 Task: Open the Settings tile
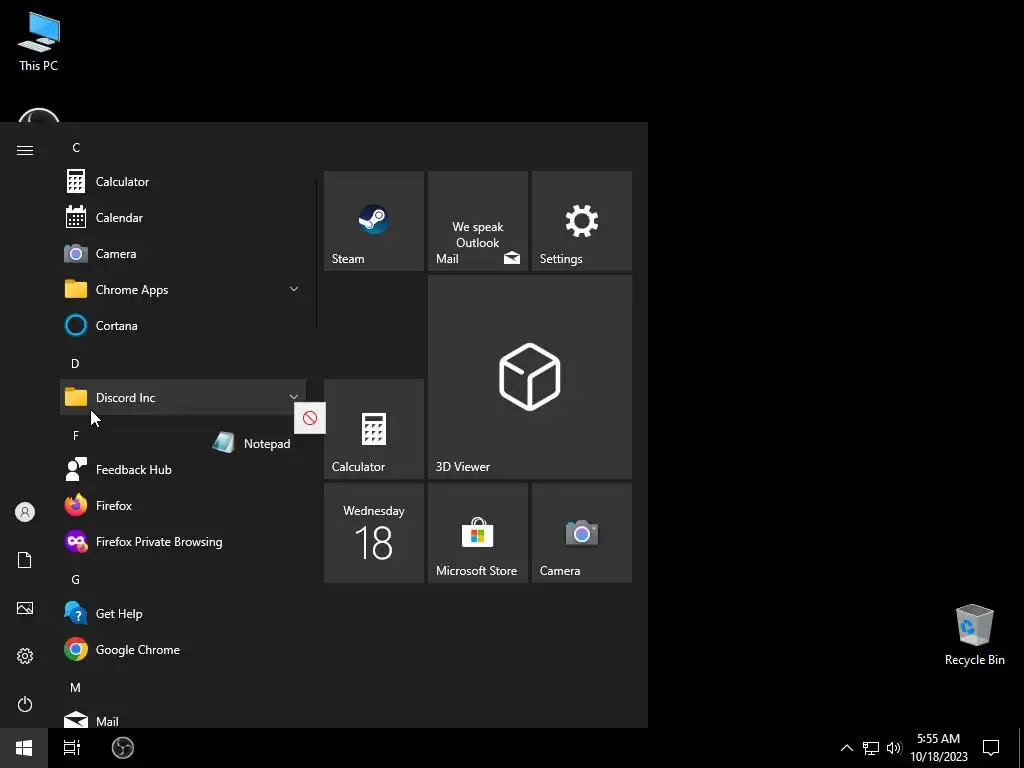(581, 221)
